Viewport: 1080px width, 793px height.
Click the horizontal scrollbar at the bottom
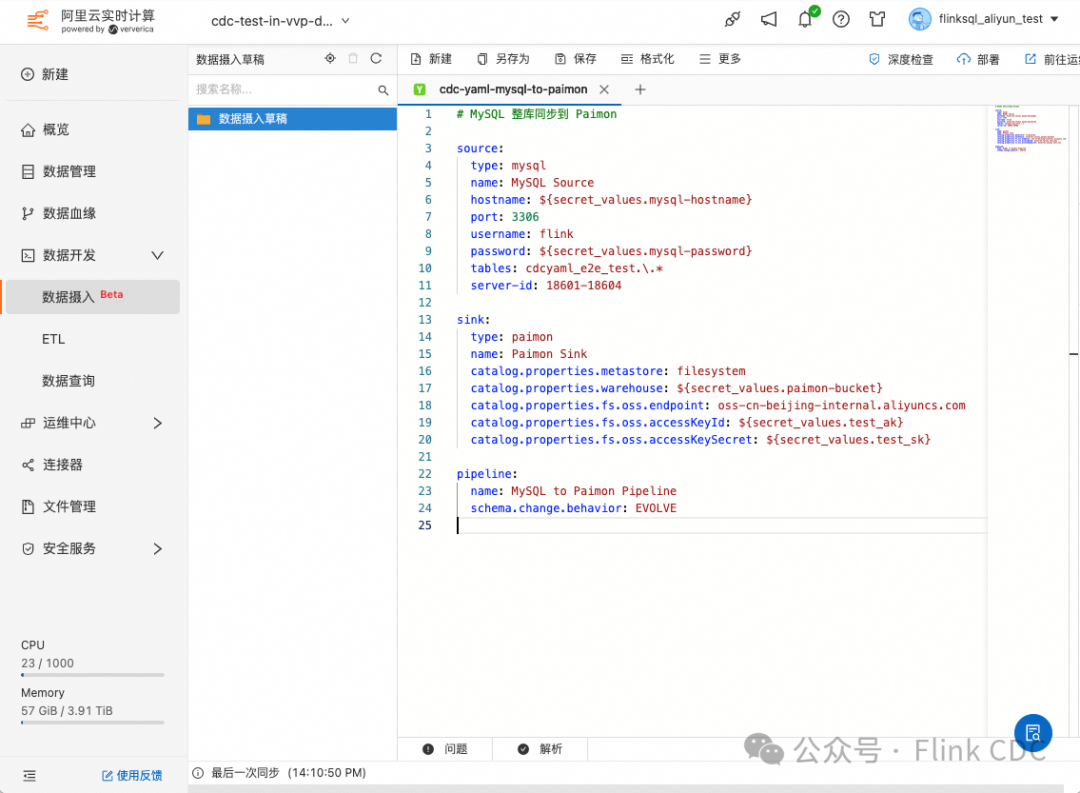point(626,788)
